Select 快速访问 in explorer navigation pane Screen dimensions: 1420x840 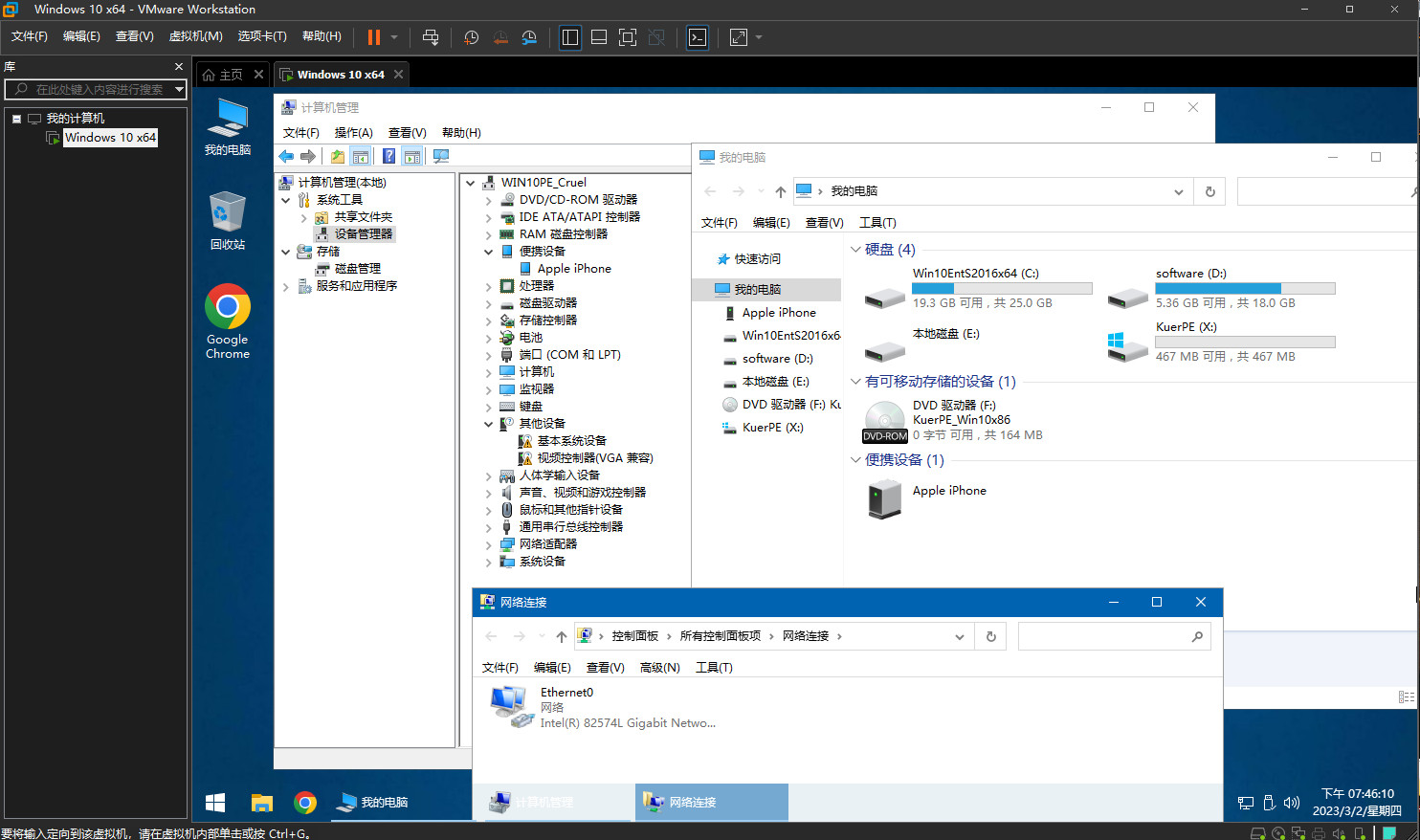pos(757,259)
